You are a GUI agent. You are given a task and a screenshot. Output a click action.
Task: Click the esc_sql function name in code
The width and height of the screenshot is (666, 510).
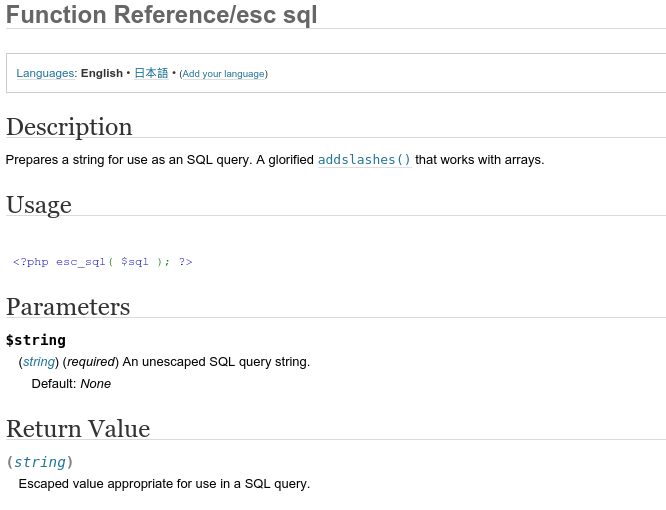(x=81, y=262)
